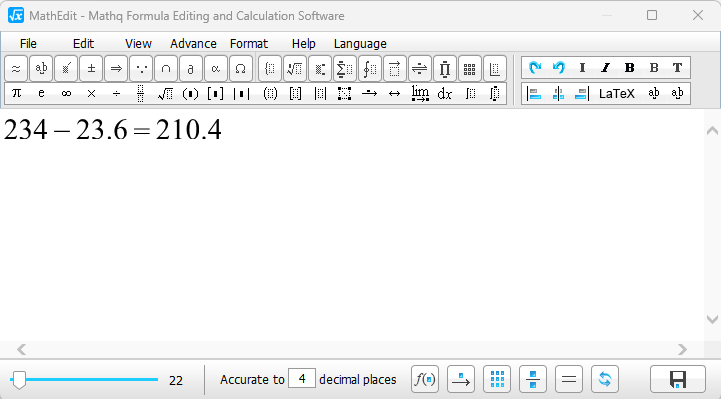Open the double arrow symbols palette
Viewport: 721px width, 399px height.
(116, 69)
